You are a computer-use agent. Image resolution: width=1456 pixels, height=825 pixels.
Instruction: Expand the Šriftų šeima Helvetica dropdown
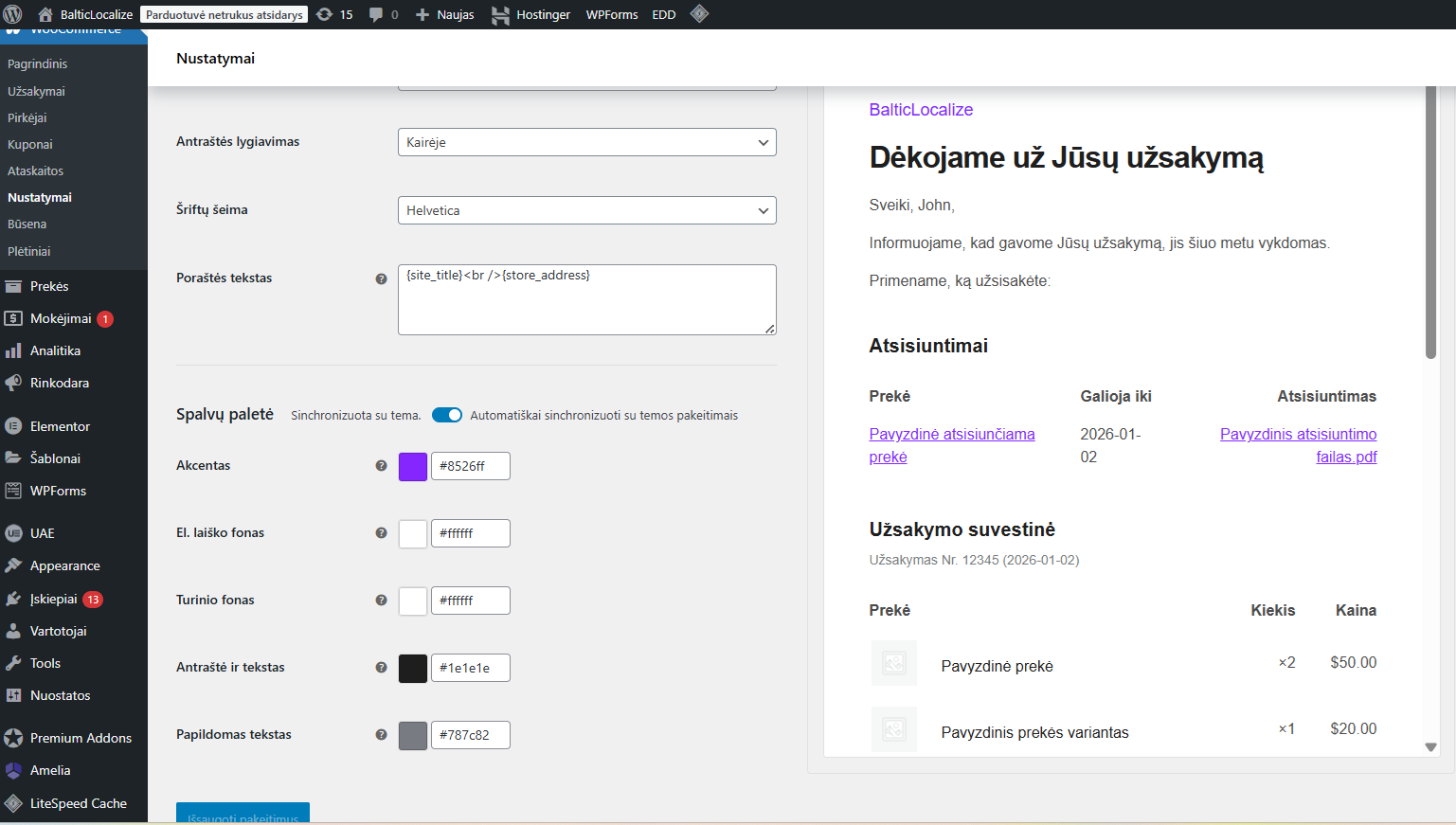[x=586, y=210]
